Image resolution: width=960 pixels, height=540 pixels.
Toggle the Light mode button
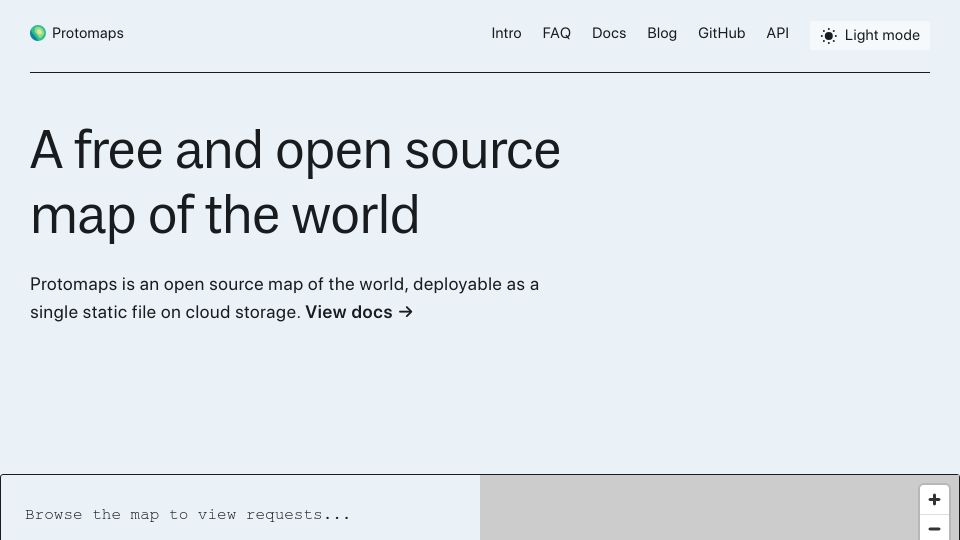click(869, 36)
